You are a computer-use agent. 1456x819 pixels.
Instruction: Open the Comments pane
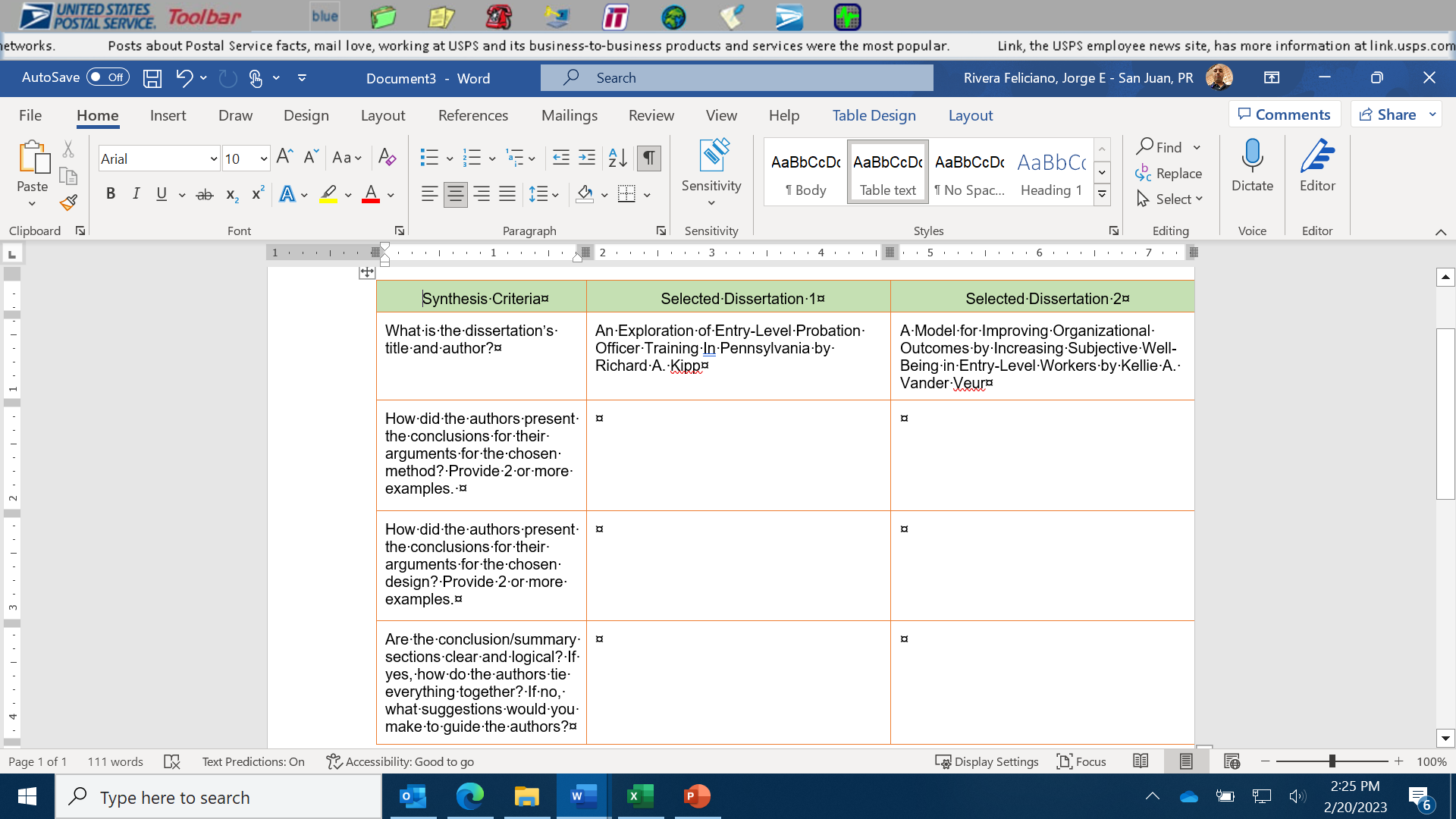click(x=1285, y=114)
